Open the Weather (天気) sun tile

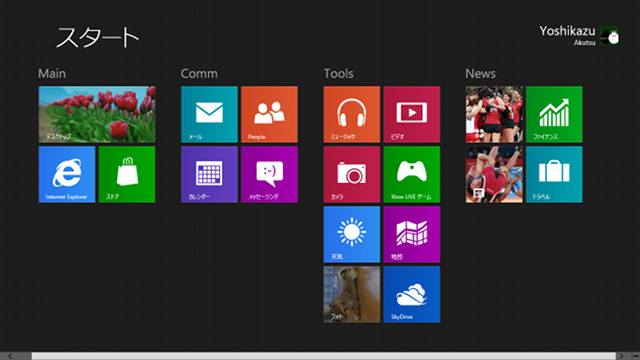pyautogui.click(x=352, y=234)
